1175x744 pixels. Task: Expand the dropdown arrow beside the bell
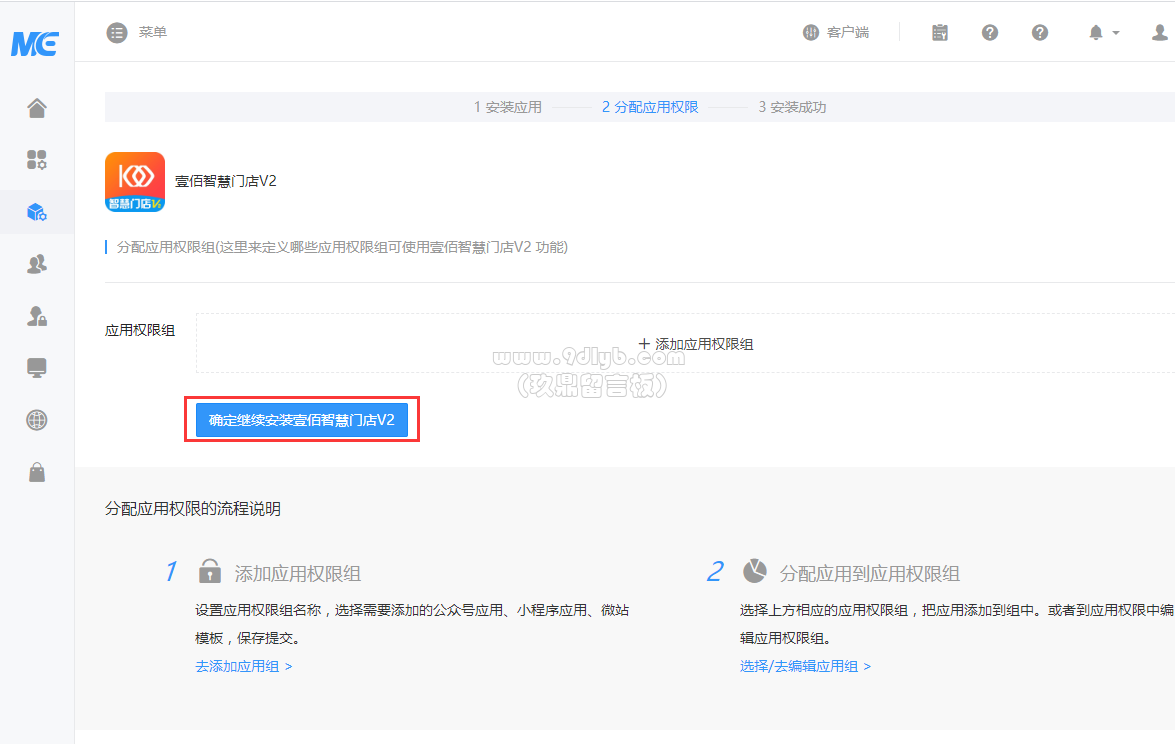point(1116,33)
